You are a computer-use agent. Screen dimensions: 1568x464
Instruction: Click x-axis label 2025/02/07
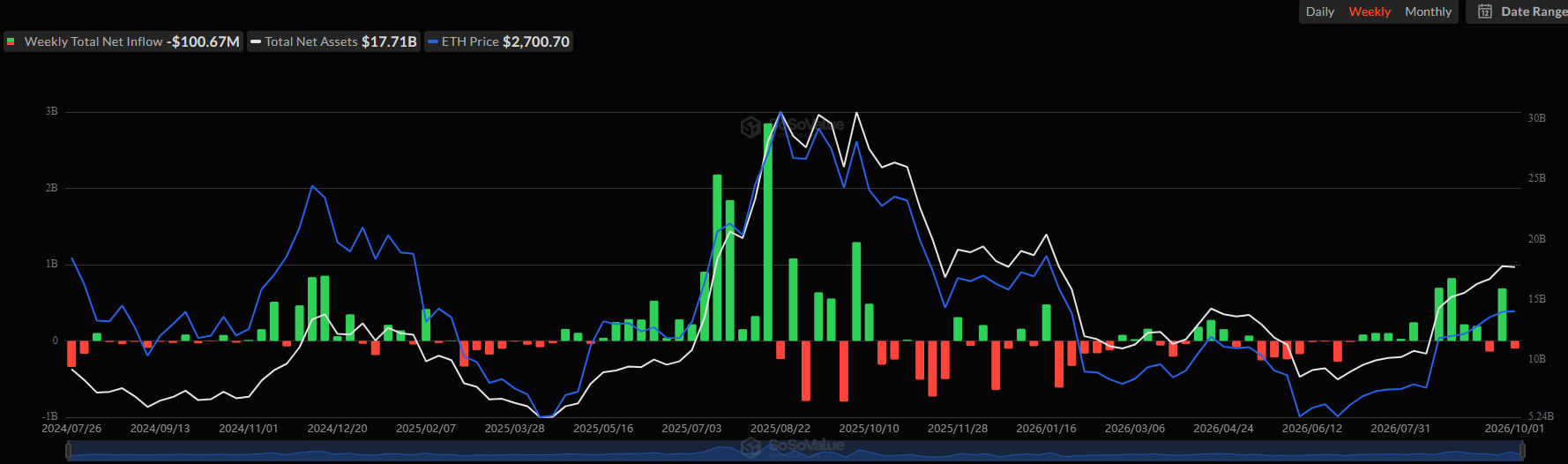pyautogui.click(x=426, y=428)
